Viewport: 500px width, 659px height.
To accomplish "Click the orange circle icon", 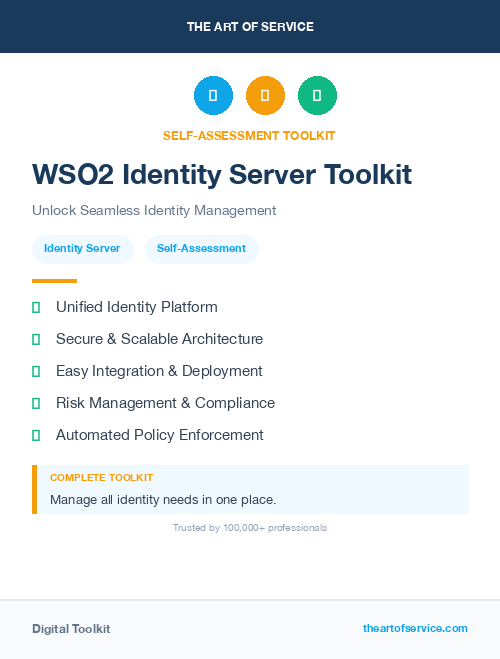I will pos(265,95).
